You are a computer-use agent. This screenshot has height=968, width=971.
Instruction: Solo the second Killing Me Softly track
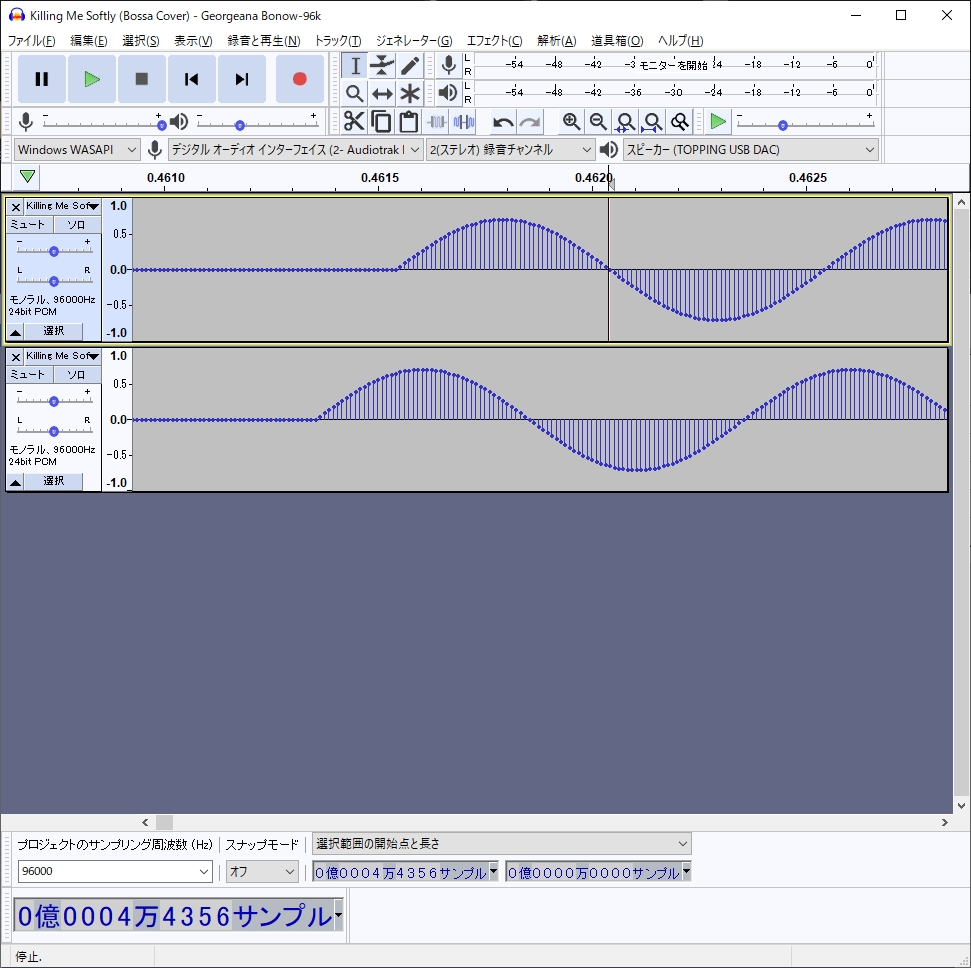coord(77,375)
